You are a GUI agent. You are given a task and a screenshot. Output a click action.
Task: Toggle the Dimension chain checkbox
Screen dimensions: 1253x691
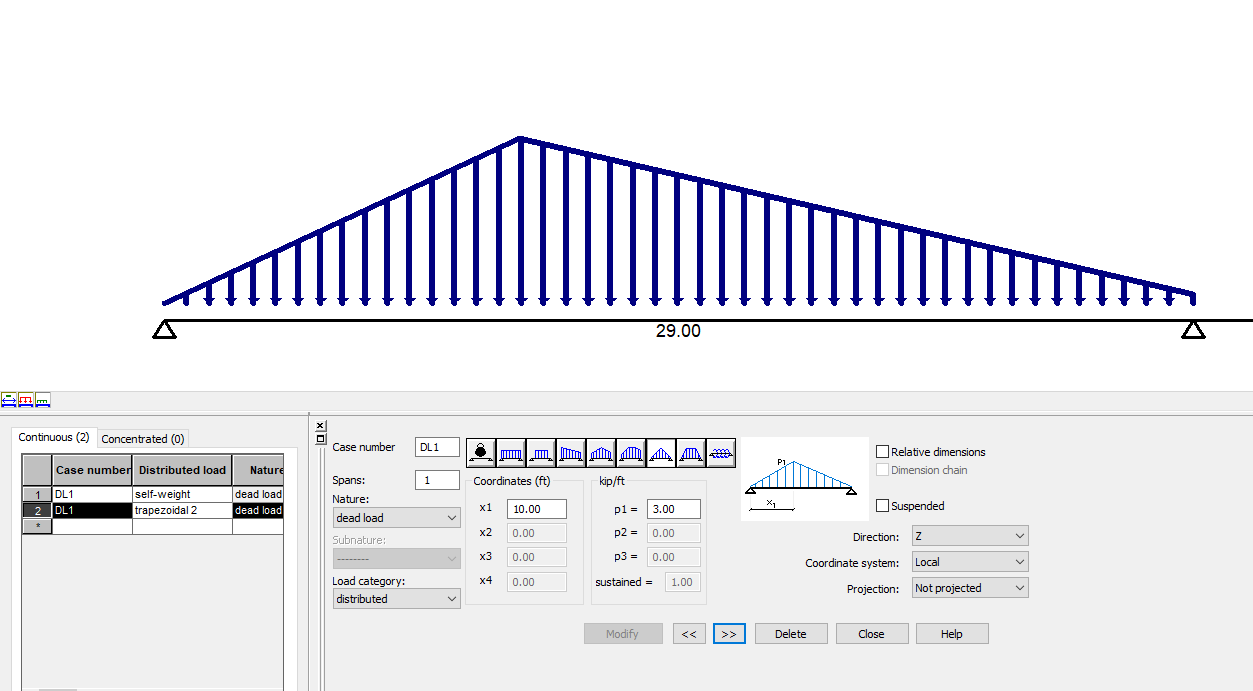pyautogui.click(x=884, y=469)
